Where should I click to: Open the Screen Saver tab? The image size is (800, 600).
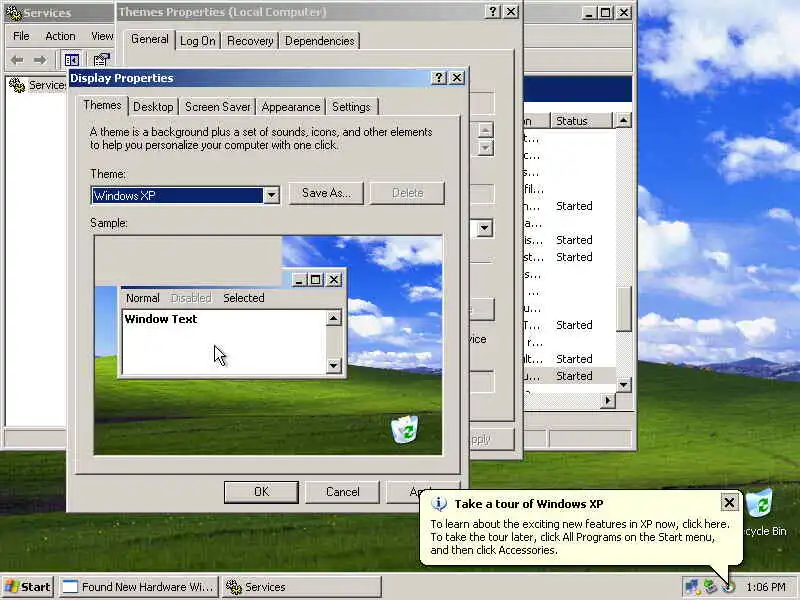coord(217,107)
